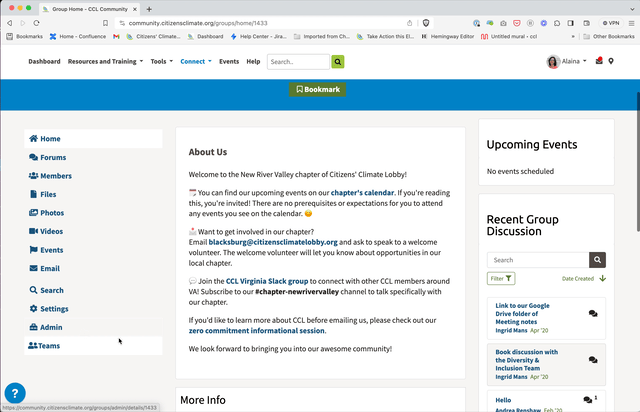Expand the Resources and Training dropdown

click(x=105, y=61)
